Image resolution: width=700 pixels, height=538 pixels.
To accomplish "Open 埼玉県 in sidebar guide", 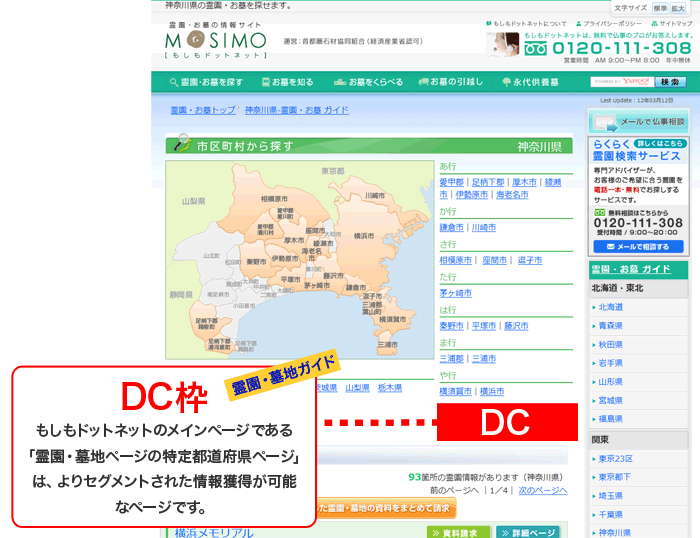I will click(610, 496).
